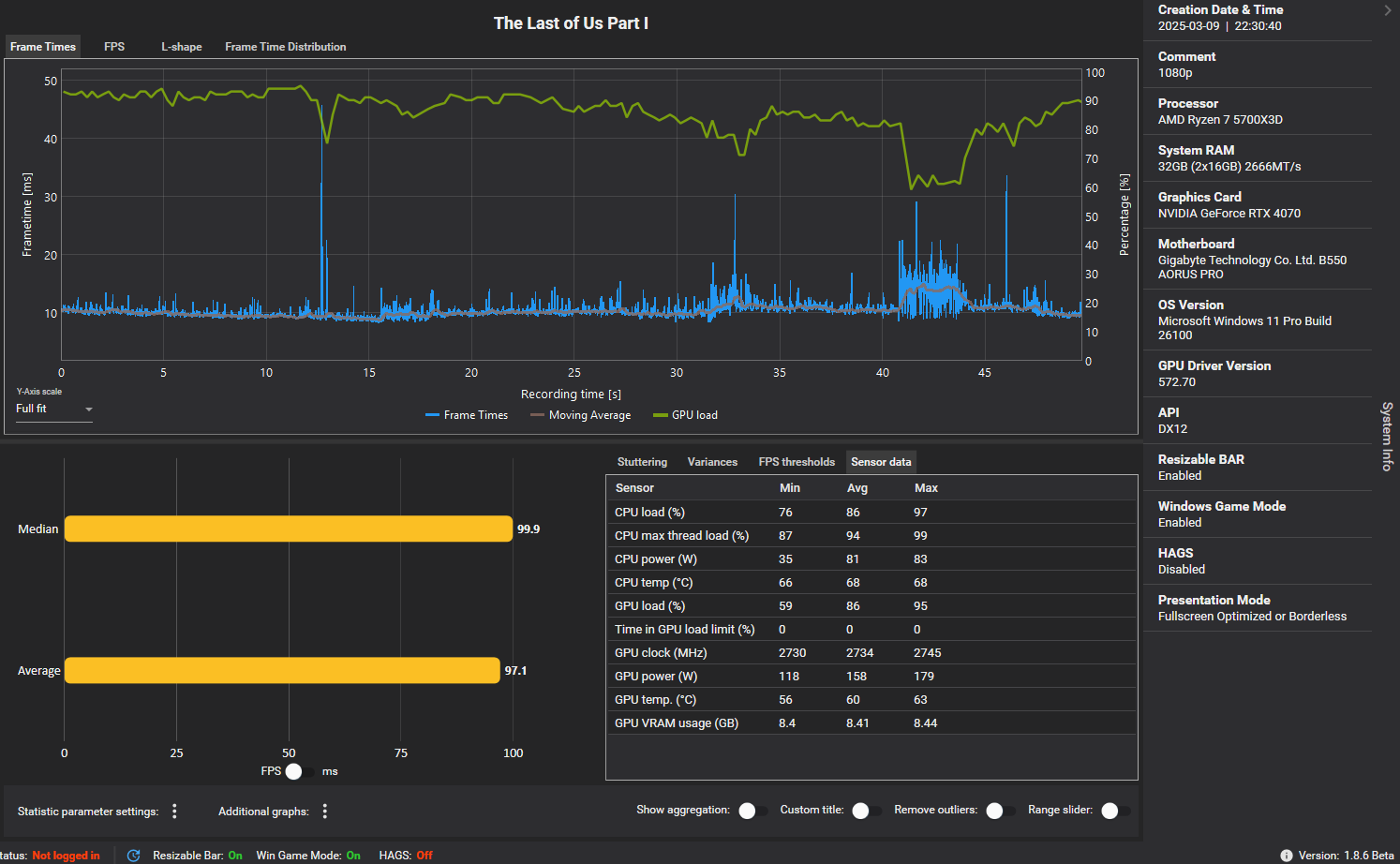Image resolution: width=1400 pixels, height=864 pixels.
Task: Click GPU clock max value 2745
Action: 928,653
